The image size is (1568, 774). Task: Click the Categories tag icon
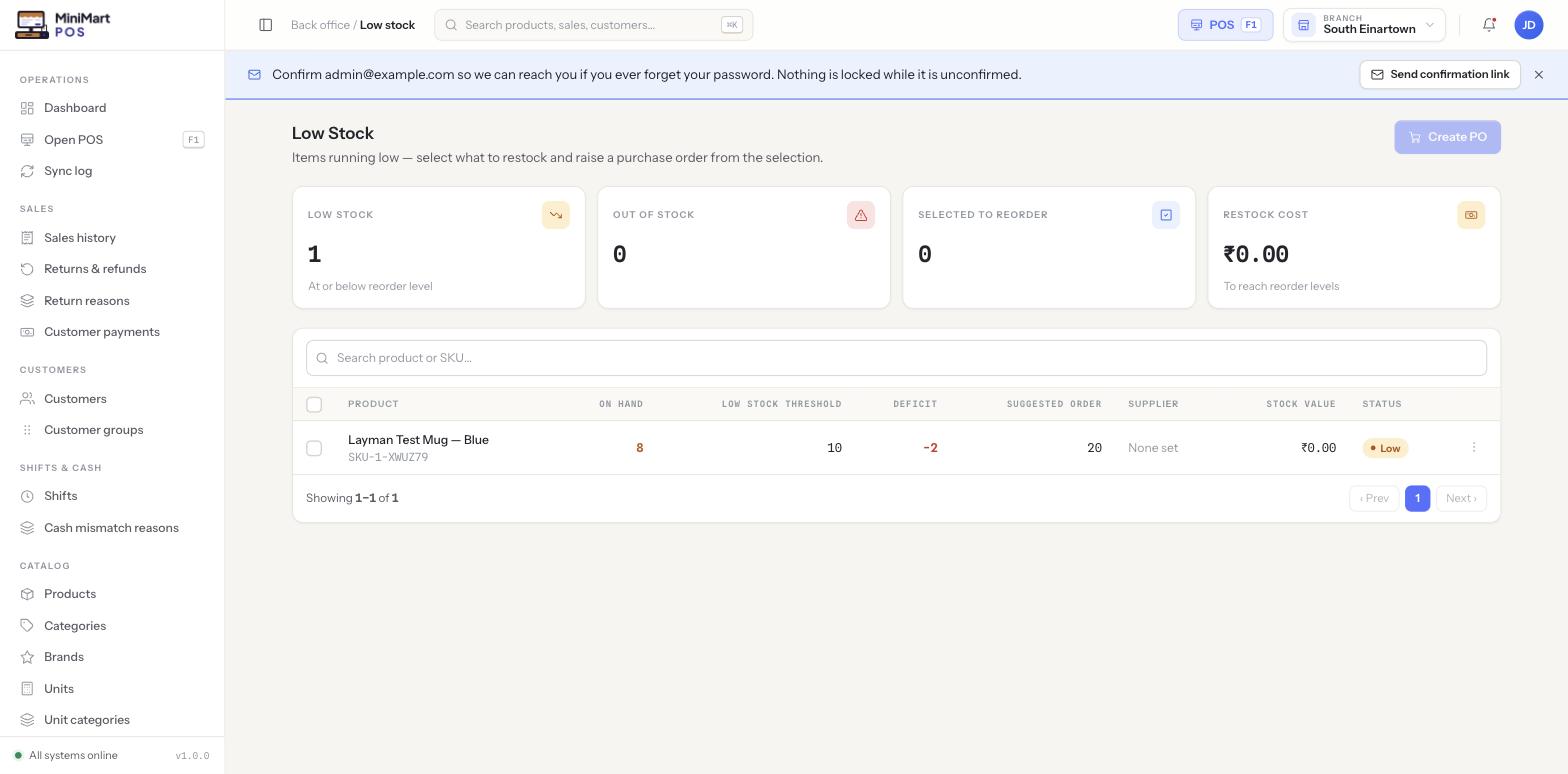click(27, 626)
